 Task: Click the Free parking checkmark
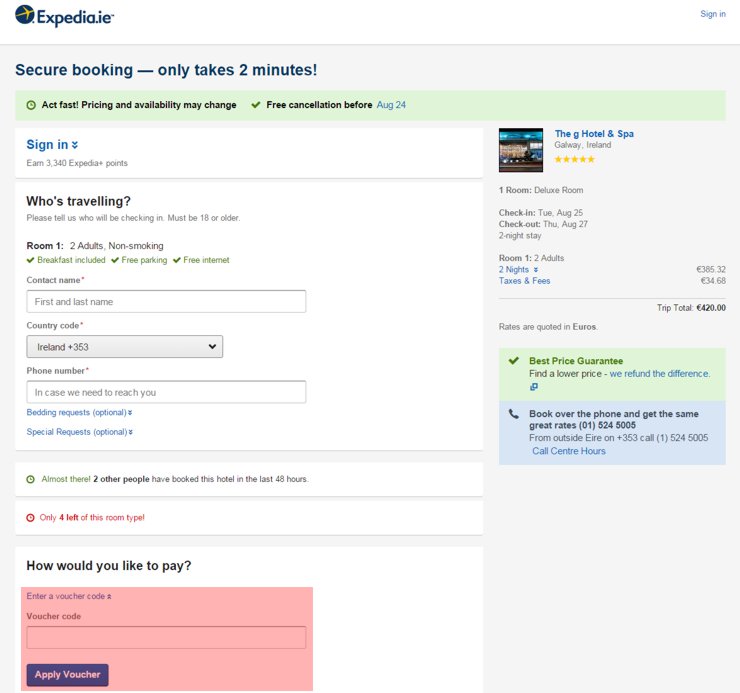click(x=115, y=260)
